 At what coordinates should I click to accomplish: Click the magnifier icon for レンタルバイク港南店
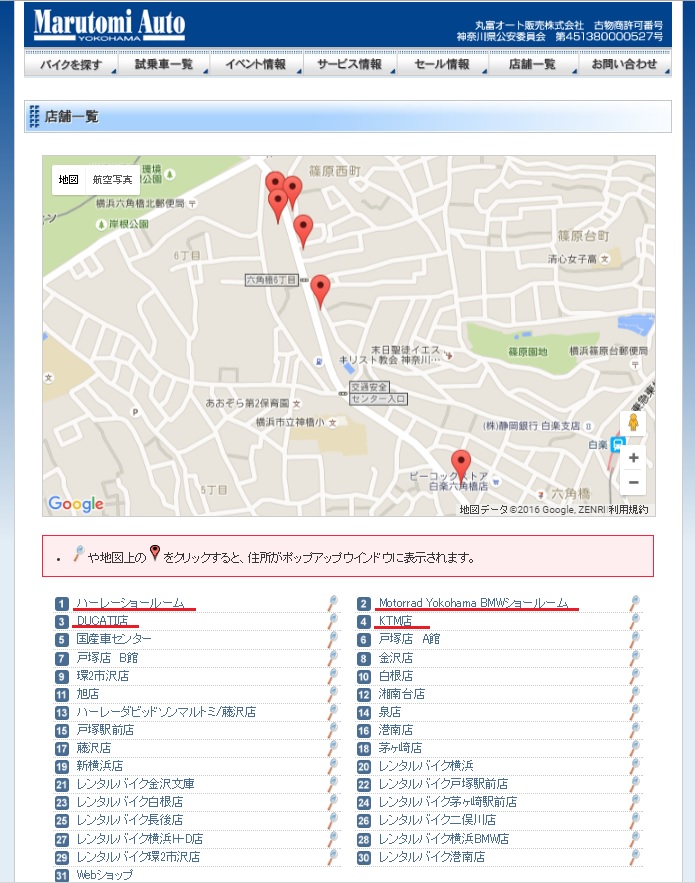635,856
